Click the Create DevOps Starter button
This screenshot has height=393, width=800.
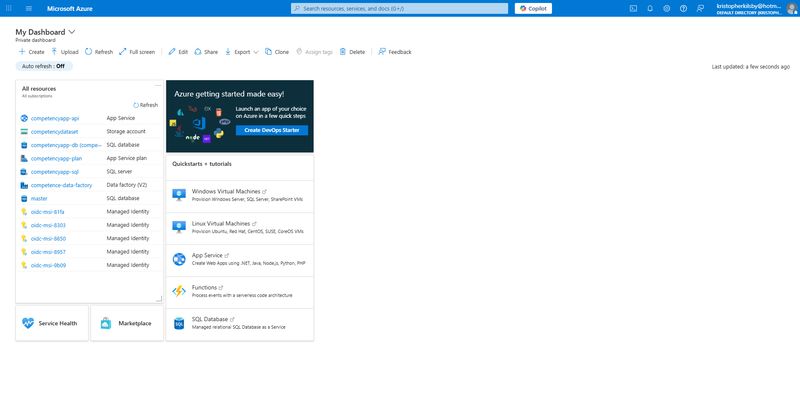(x=272, y=130)
